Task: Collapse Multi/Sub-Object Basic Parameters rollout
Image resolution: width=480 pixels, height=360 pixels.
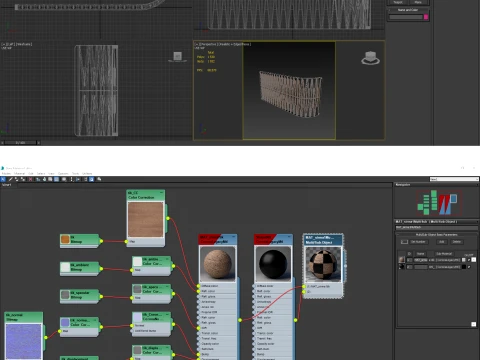Action: (437, 234)
